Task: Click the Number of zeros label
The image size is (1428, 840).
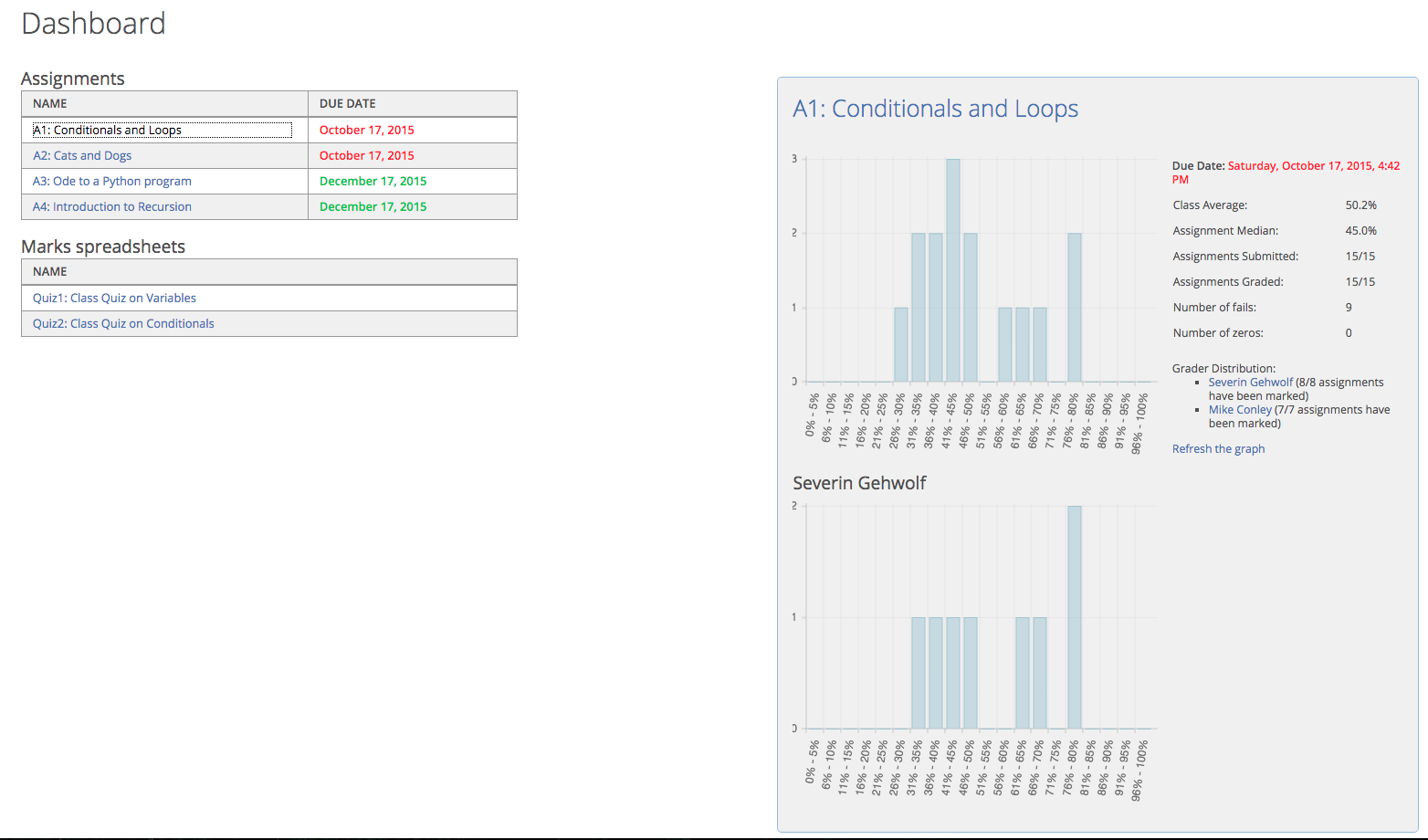Action: tap(1218, 333)
